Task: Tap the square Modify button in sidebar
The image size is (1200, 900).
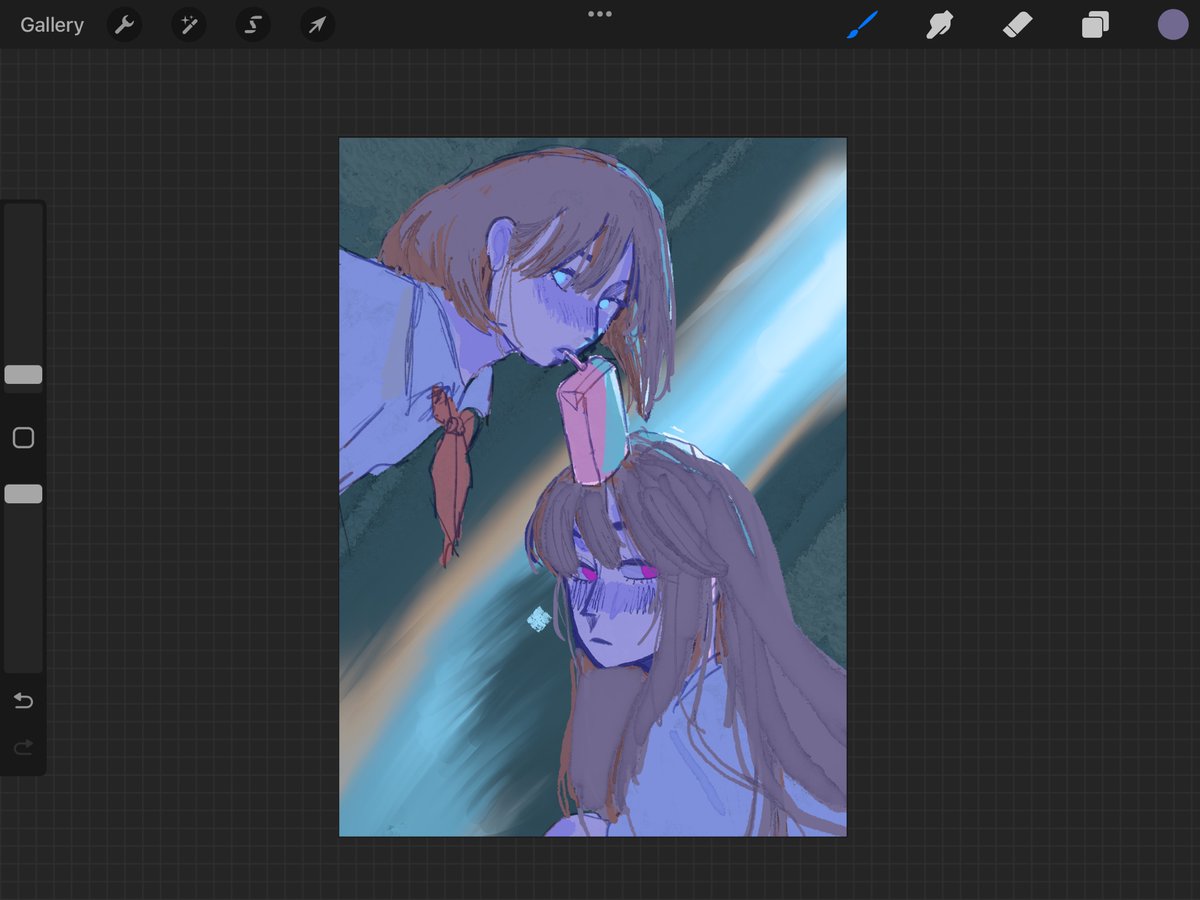Action: pos(23,438)
